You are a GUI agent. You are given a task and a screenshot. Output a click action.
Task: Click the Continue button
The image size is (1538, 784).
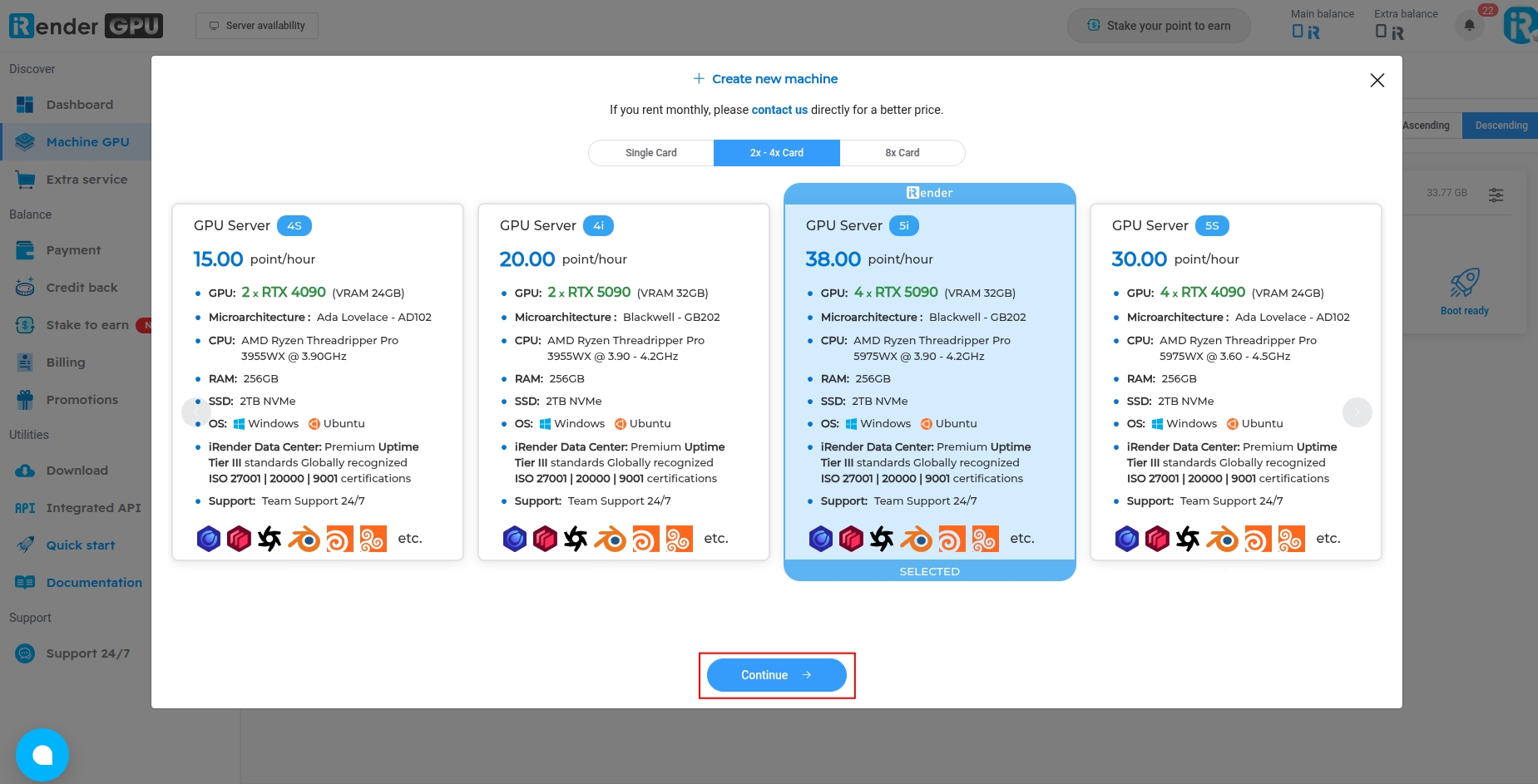coord(777,675)
